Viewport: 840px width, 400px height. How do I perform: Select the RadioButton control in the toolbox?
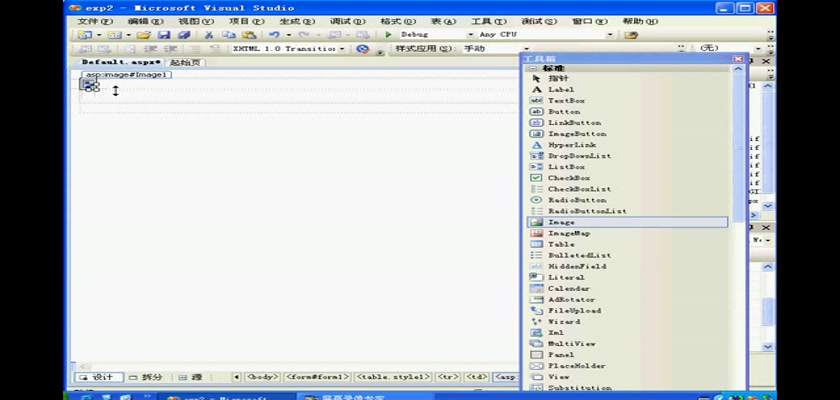pyautogui.click(x=576, y=200)
